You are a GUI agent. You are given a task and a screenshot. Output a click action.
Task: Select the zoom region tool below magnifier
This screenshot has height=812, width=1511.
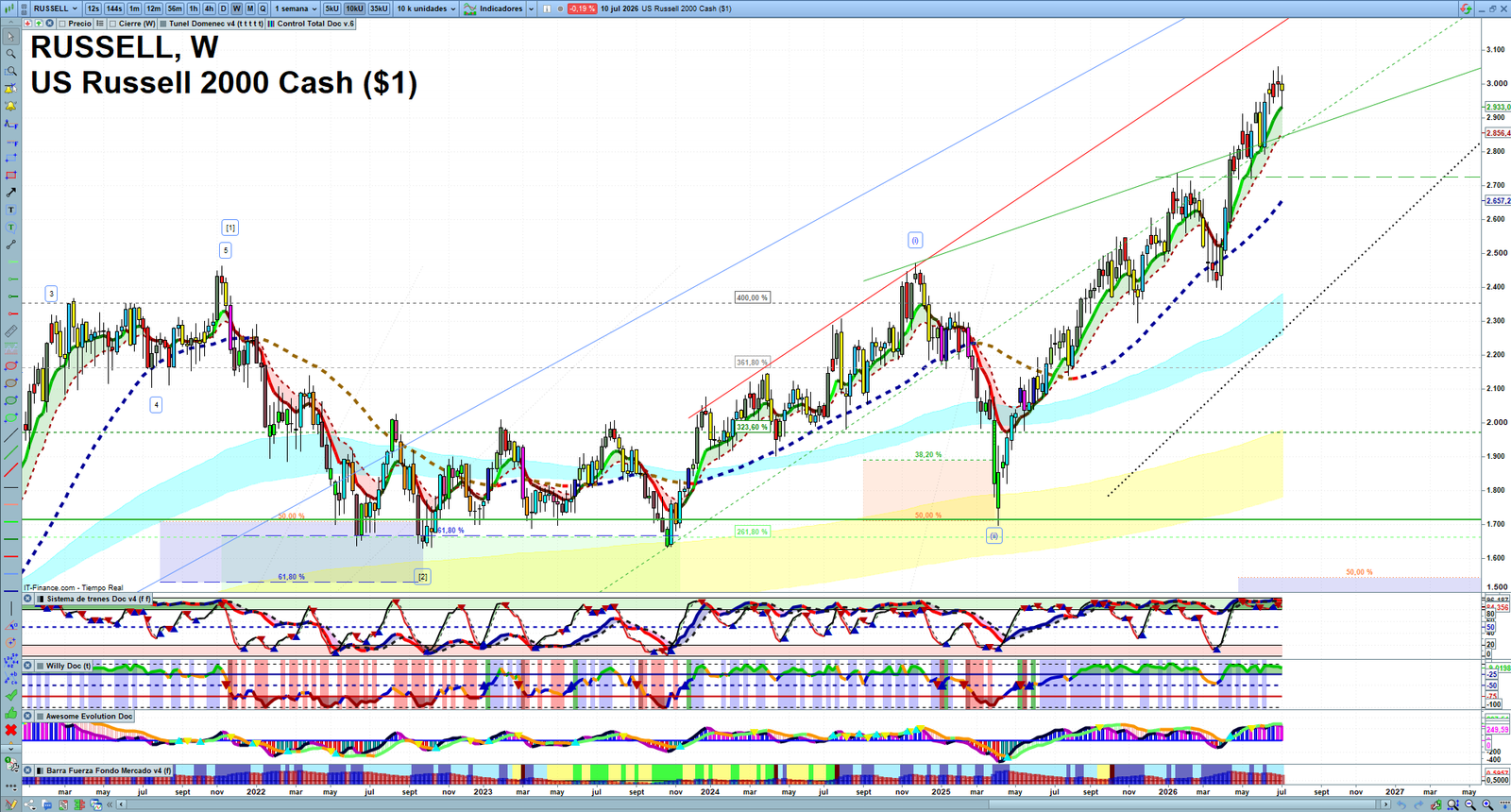[x=10, y=71]
